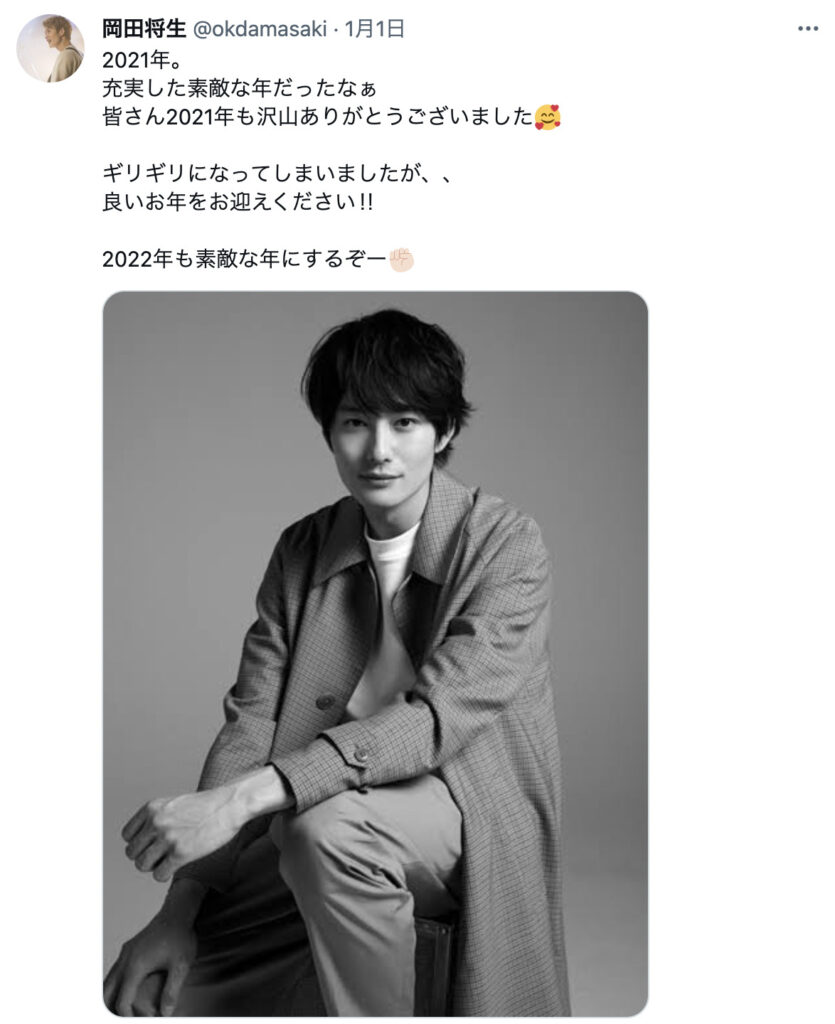The width and height of the screenshot is (835, 1024).
Task: Click the line ギリギリになってしまいましたが
Action: [x=262, y=174]
